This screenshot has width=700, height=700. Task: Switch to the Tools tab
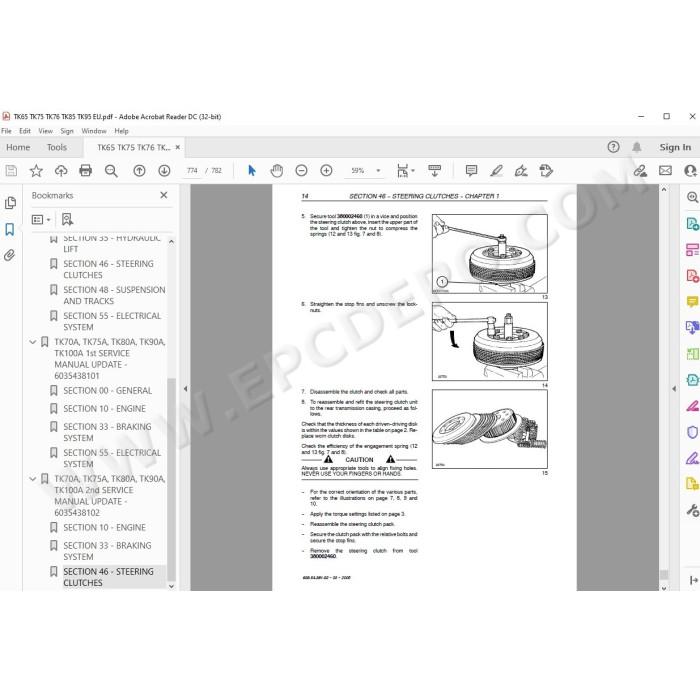[x=57, y=147]
